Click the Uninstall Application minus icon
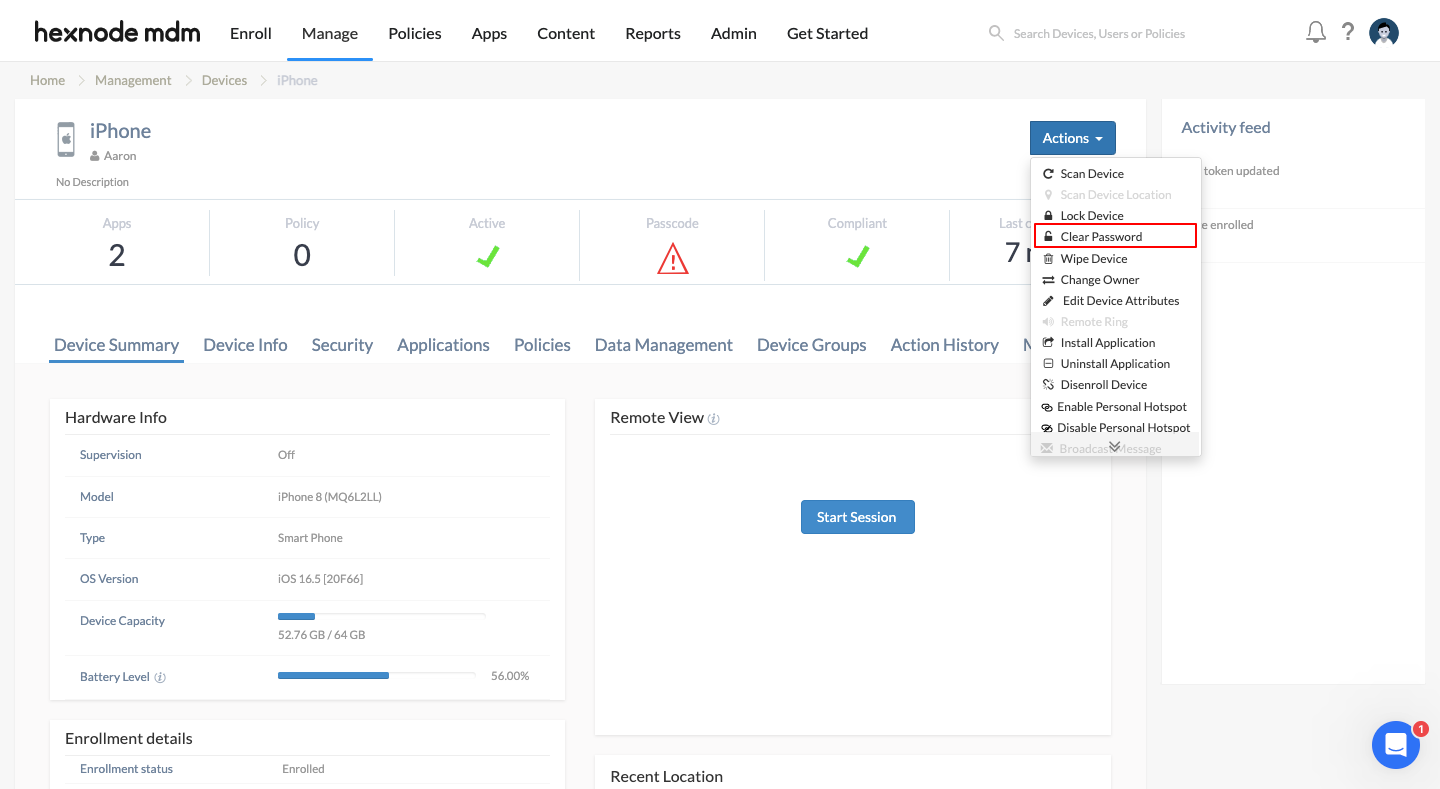Screen dimensions: 1440x789 click(1048, 364)
